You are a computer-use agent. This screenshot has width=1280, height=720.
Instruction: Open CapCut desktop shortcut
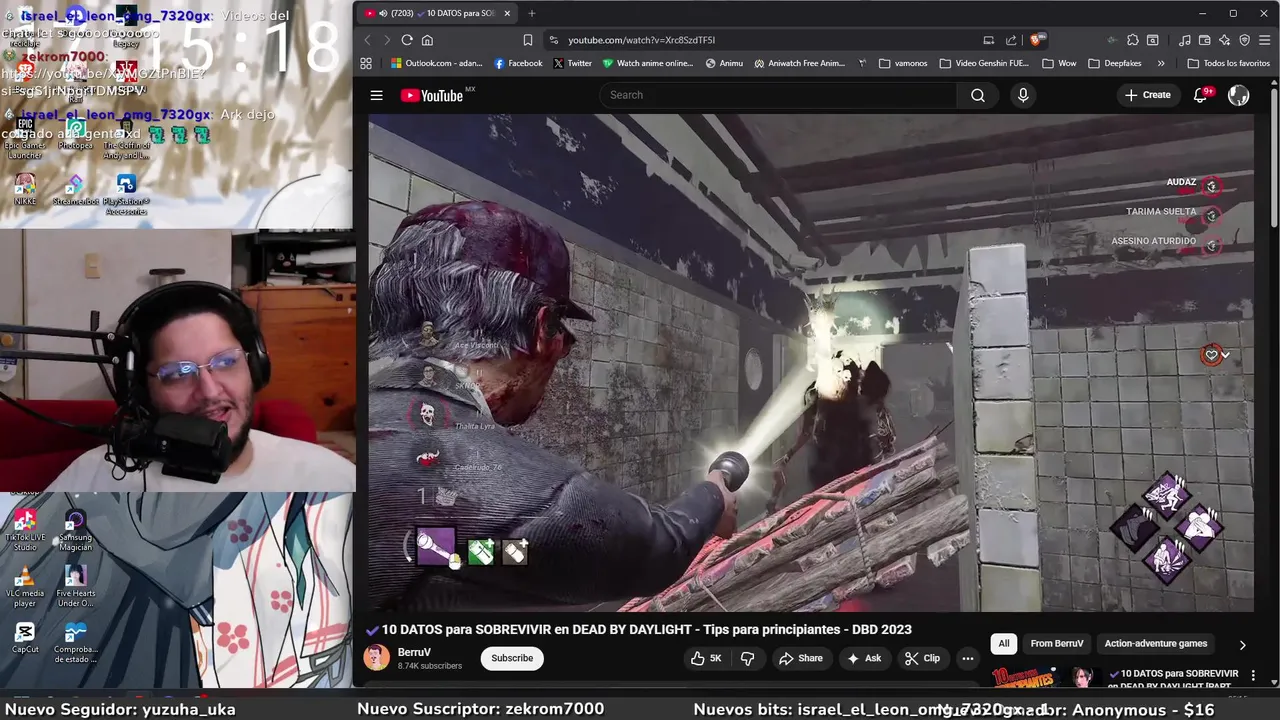coord(25,638)
